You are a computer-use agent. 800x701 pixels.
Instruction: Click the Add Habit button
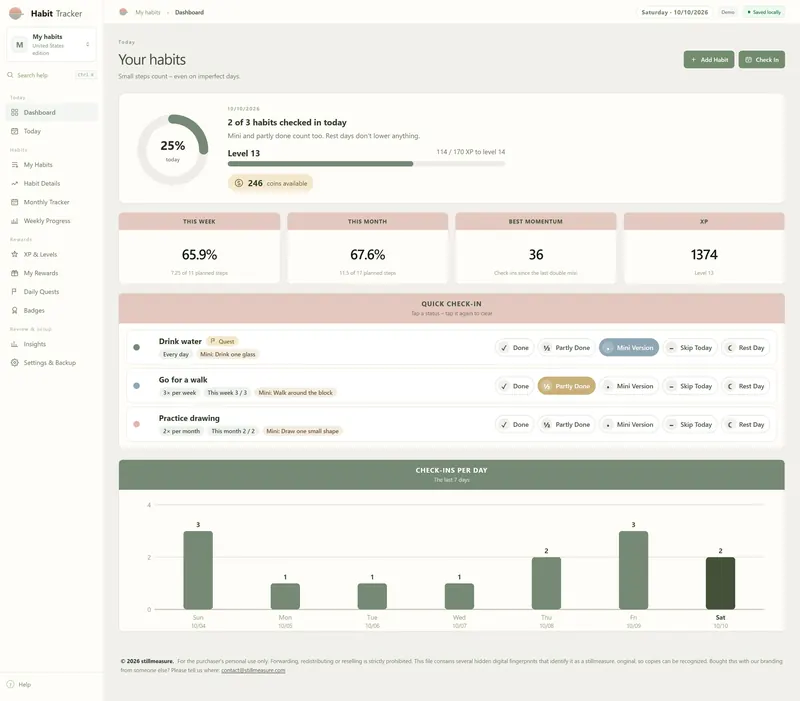pyautogui.click(x=709, y=60)
